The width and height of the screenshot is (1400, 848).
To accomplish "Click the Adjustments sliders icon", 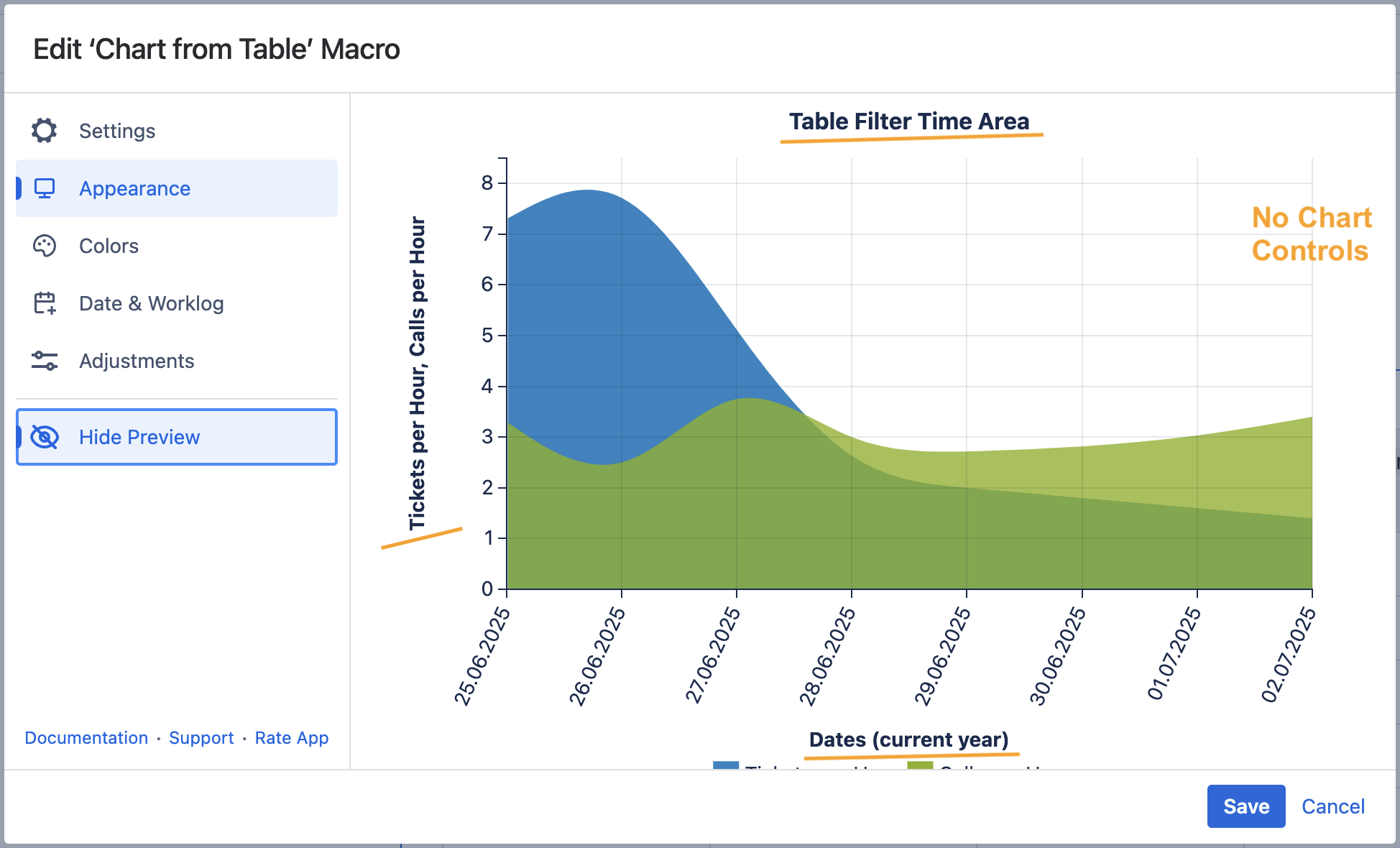I will pos(45,361).
